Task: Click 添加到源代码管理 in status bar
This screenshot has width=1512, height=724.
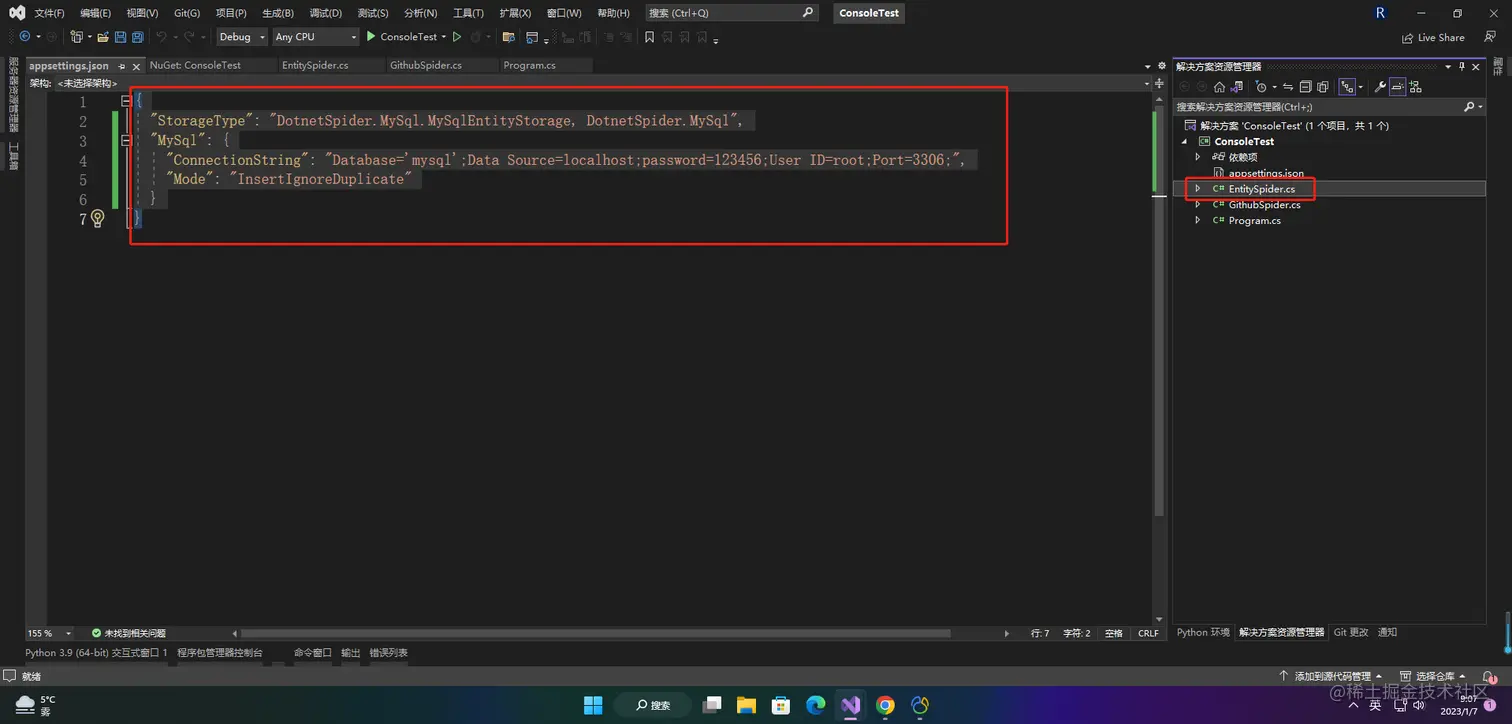Action: (1330, 677)
